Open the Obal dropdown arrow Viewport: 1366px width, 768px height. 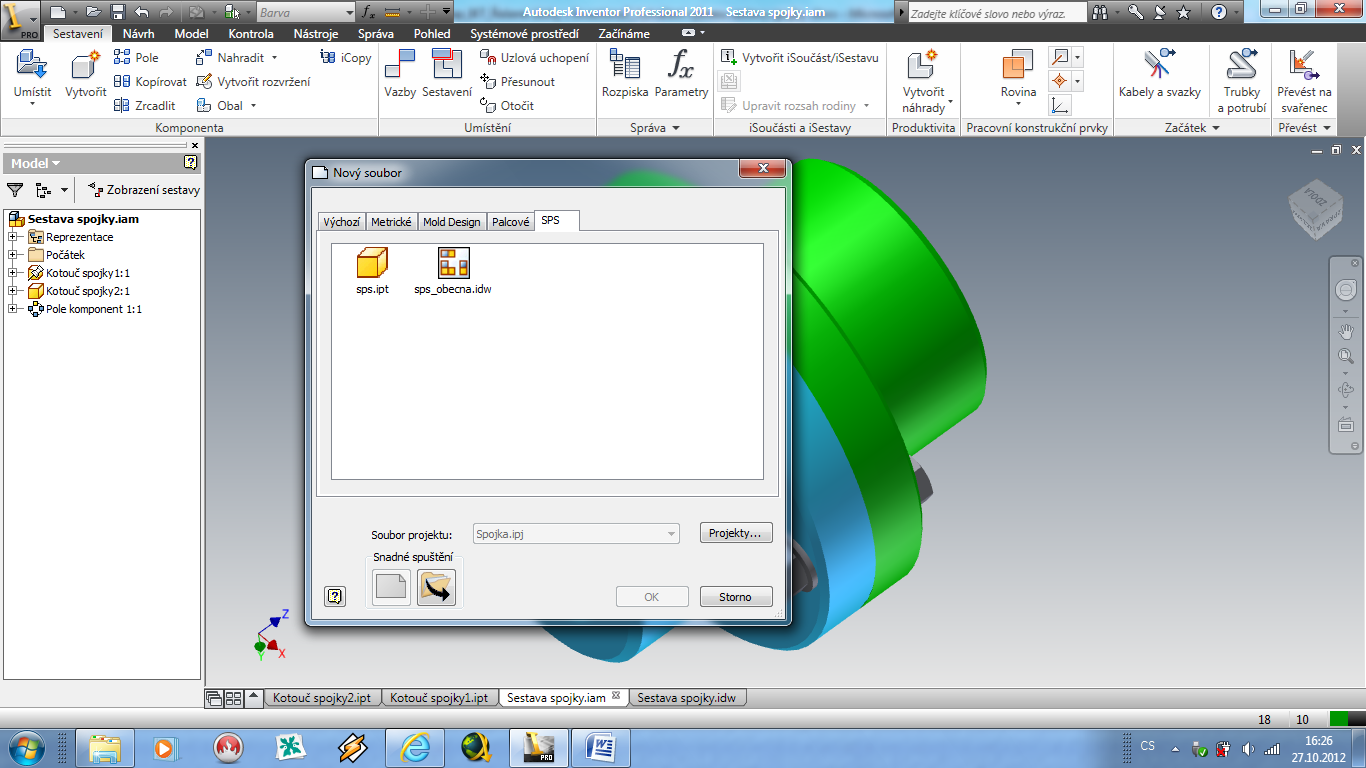(253, 106)
